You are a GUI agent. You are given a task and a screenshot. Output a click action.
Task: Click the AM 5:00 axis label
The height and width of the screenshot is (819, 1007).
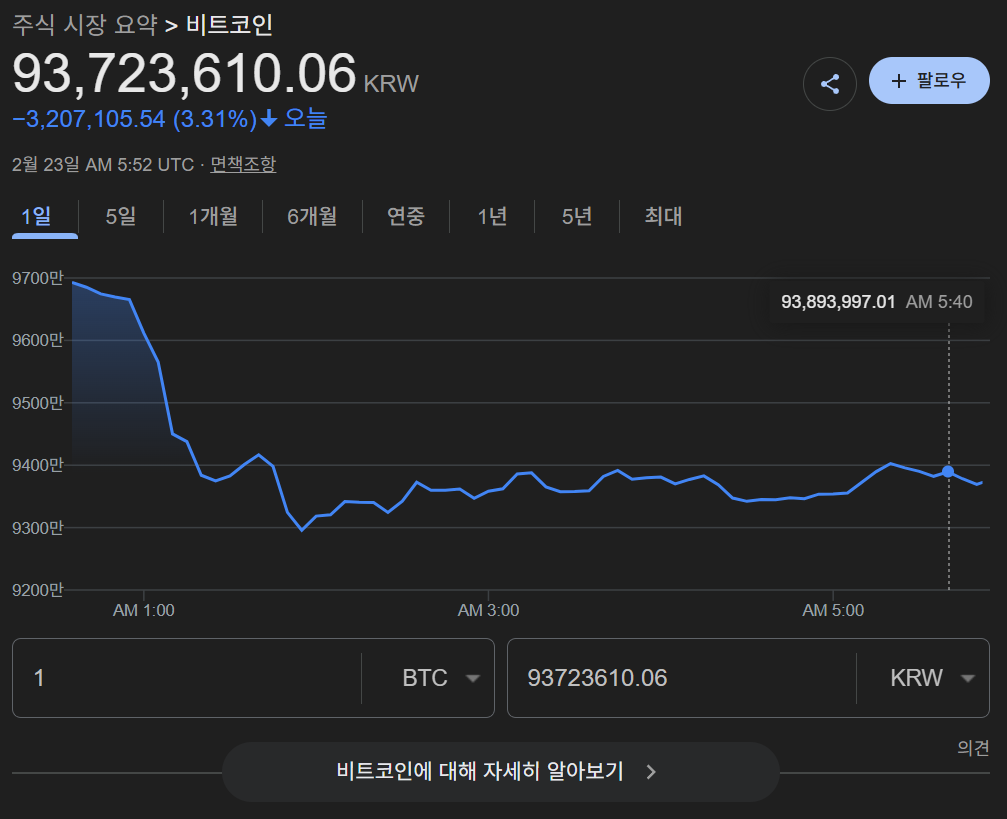833,610
